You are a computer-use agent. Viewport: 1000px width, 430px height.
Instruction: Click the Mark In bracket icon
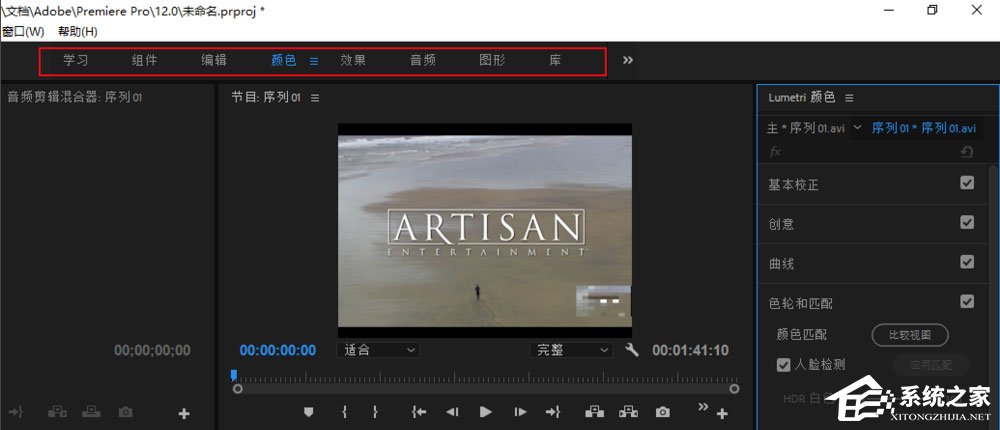coord(344,412)
